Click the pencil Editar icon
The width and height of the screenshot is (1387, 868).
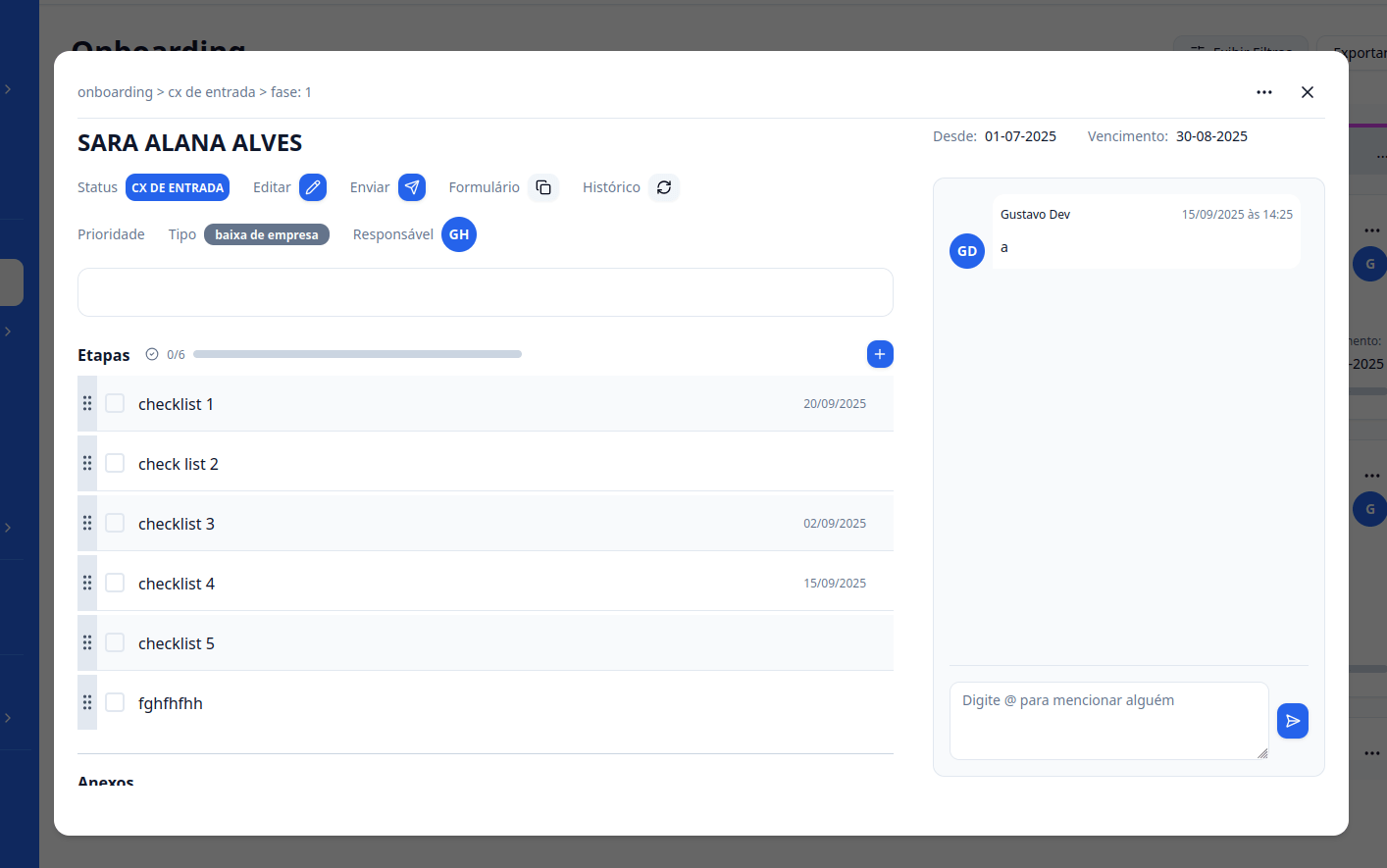[313, 187]
